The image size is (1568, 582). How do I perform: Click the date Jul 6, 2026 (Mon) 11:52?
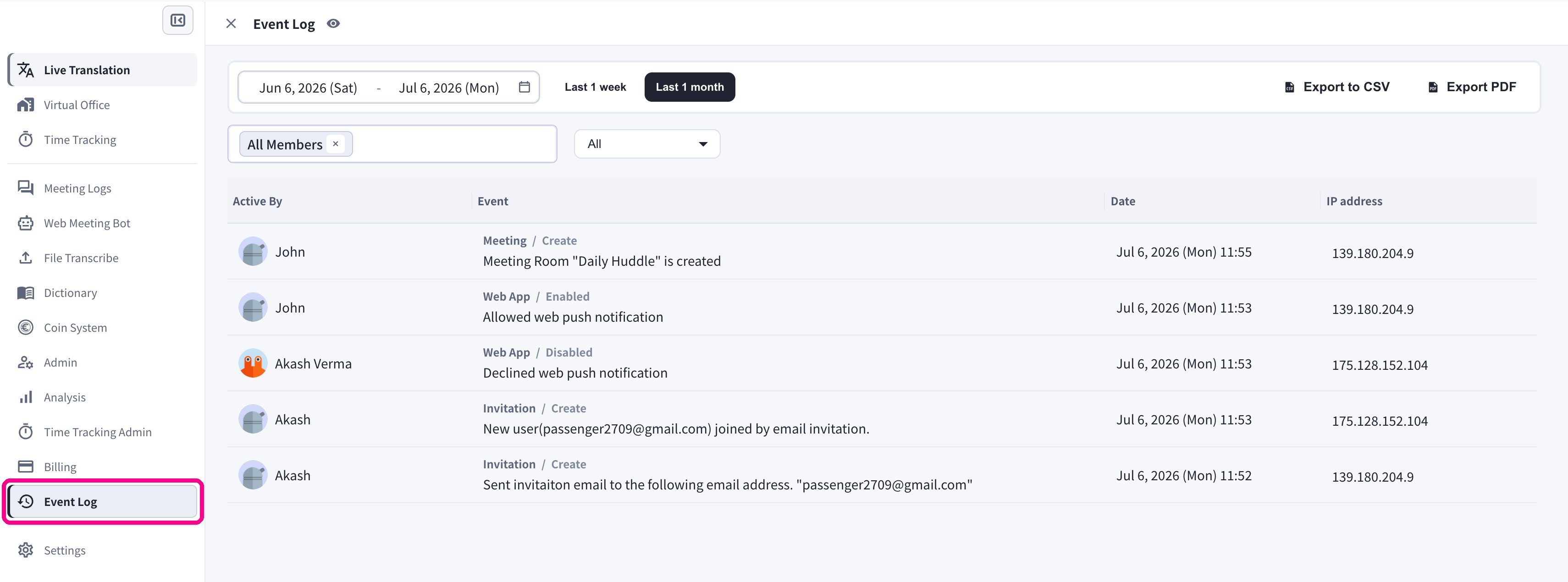(x=1184, y=476)
